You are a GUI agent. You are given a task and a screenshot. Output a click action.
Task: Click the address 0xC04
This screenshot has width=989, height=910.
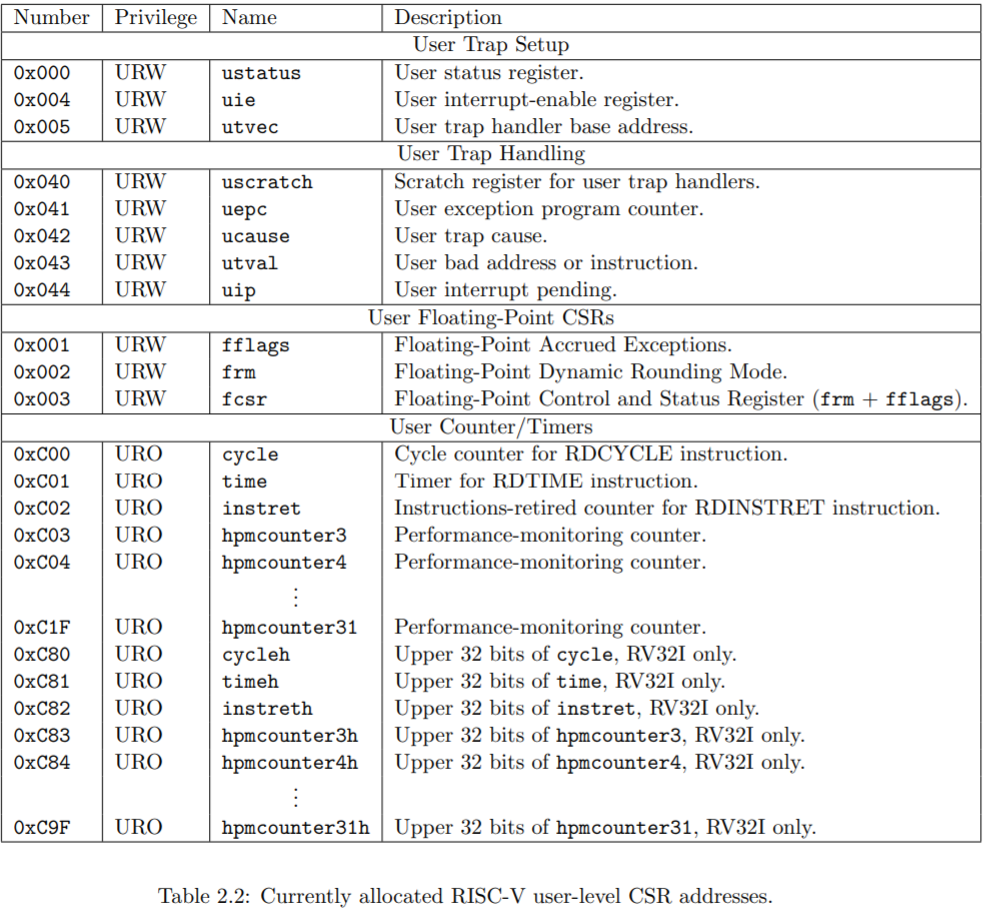42,563
